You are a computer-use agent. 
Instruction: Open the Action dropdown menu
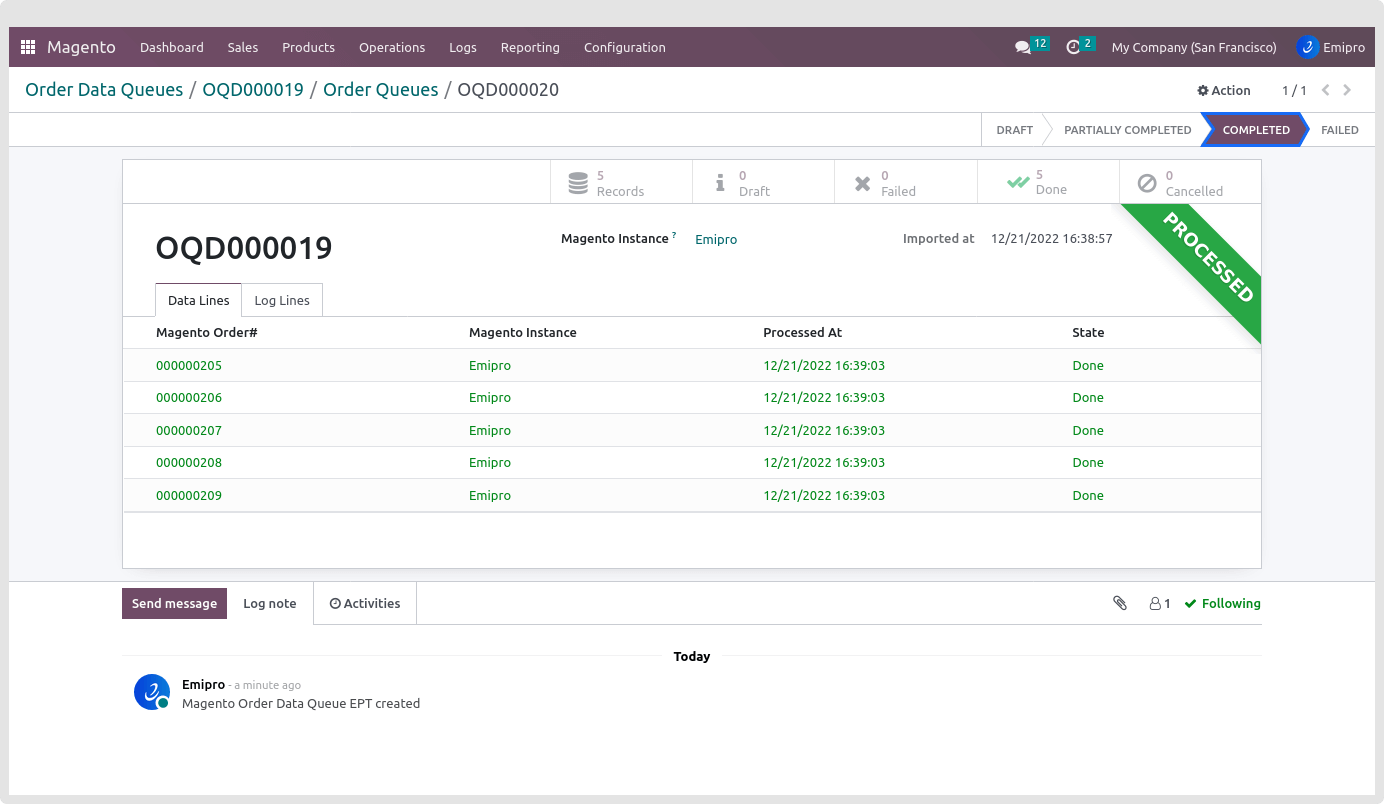click(1224, 90)
